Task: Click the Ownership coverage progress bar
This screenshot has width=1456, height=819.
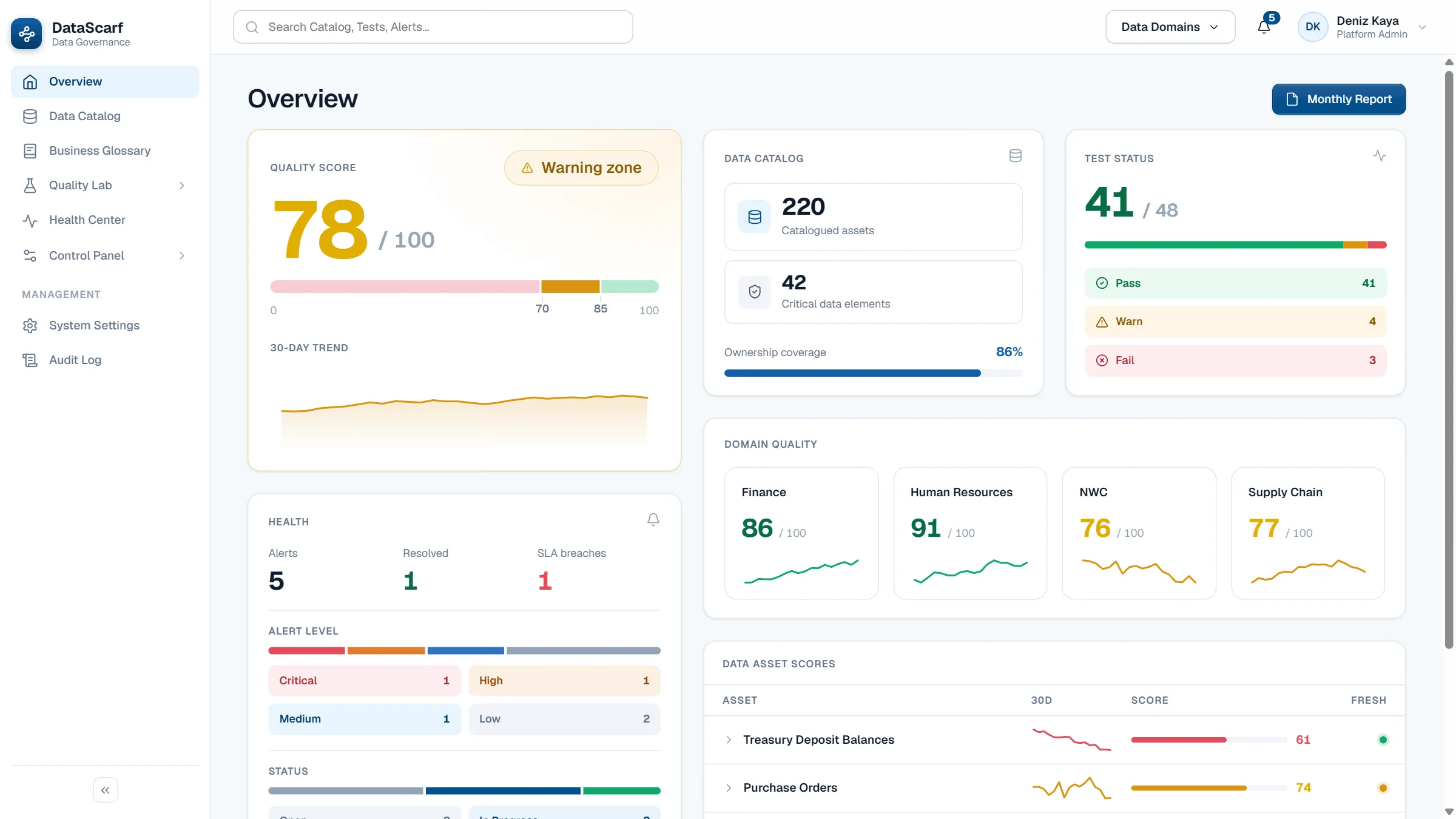Action: point(874,373)
